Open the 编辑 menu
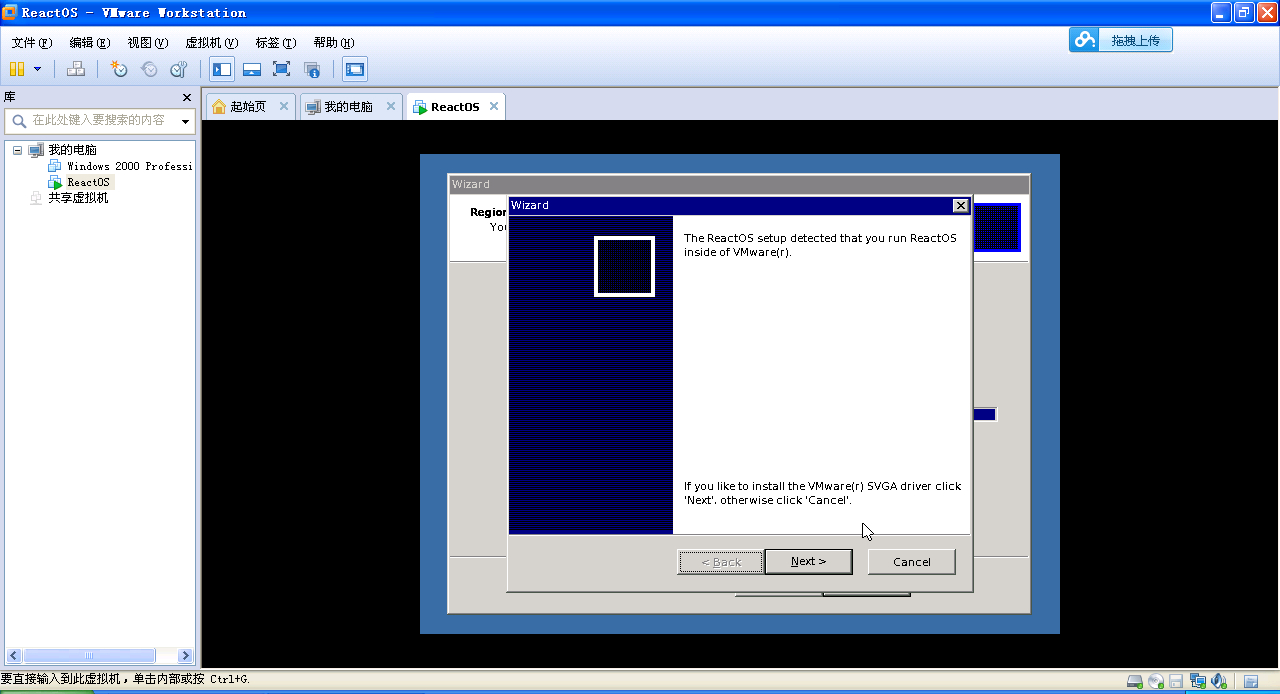 [x=90, y=43]
